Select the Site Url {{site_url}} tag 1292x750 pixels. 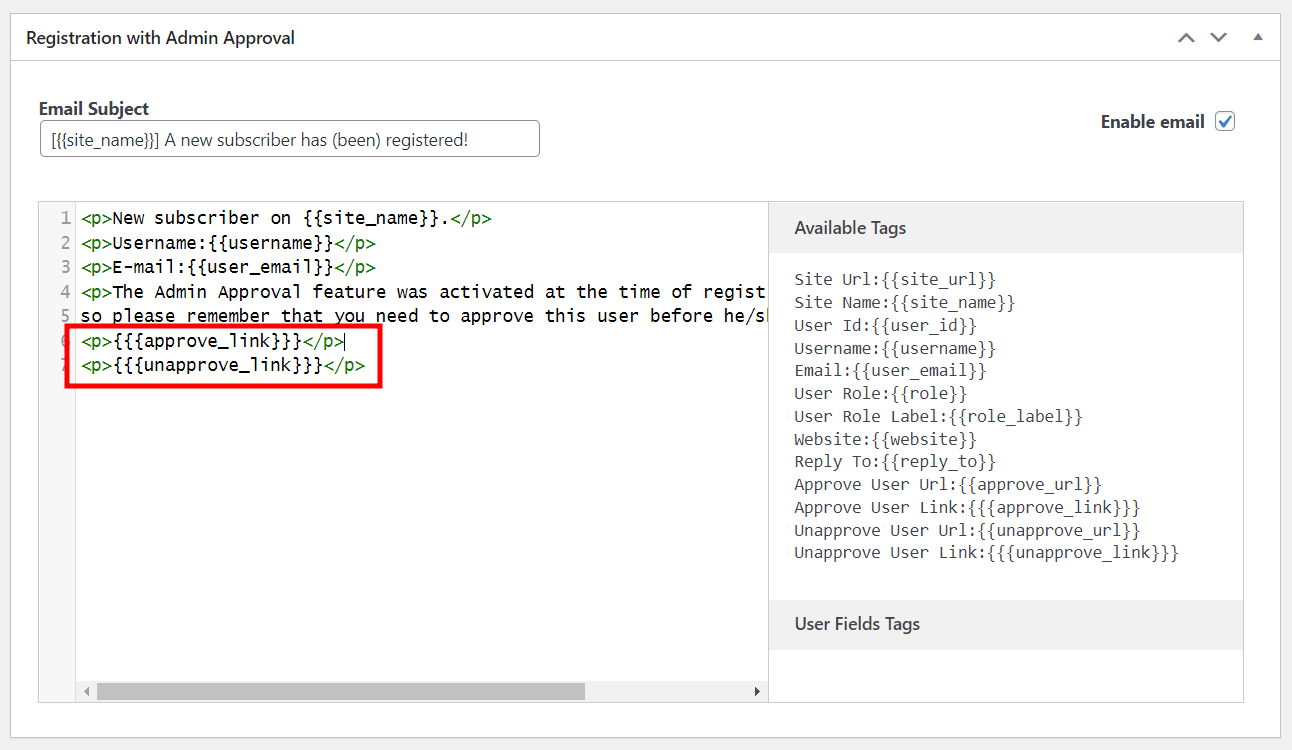(895, 279)
